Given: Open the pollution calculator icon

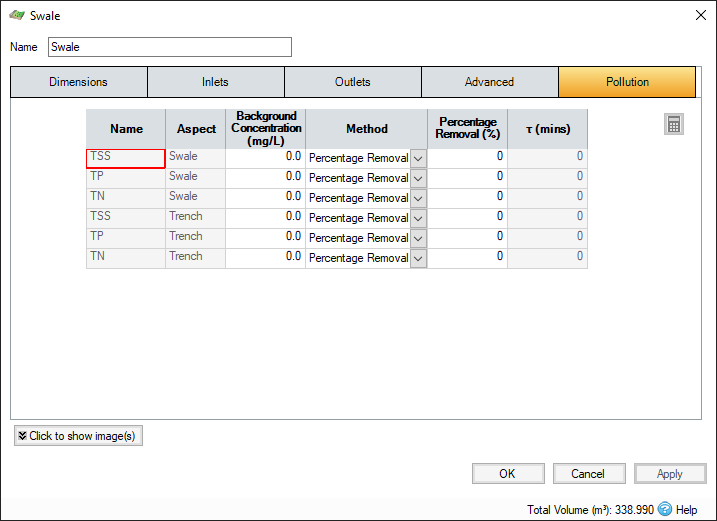Looking at the screenshot, I should pos(674,124).
